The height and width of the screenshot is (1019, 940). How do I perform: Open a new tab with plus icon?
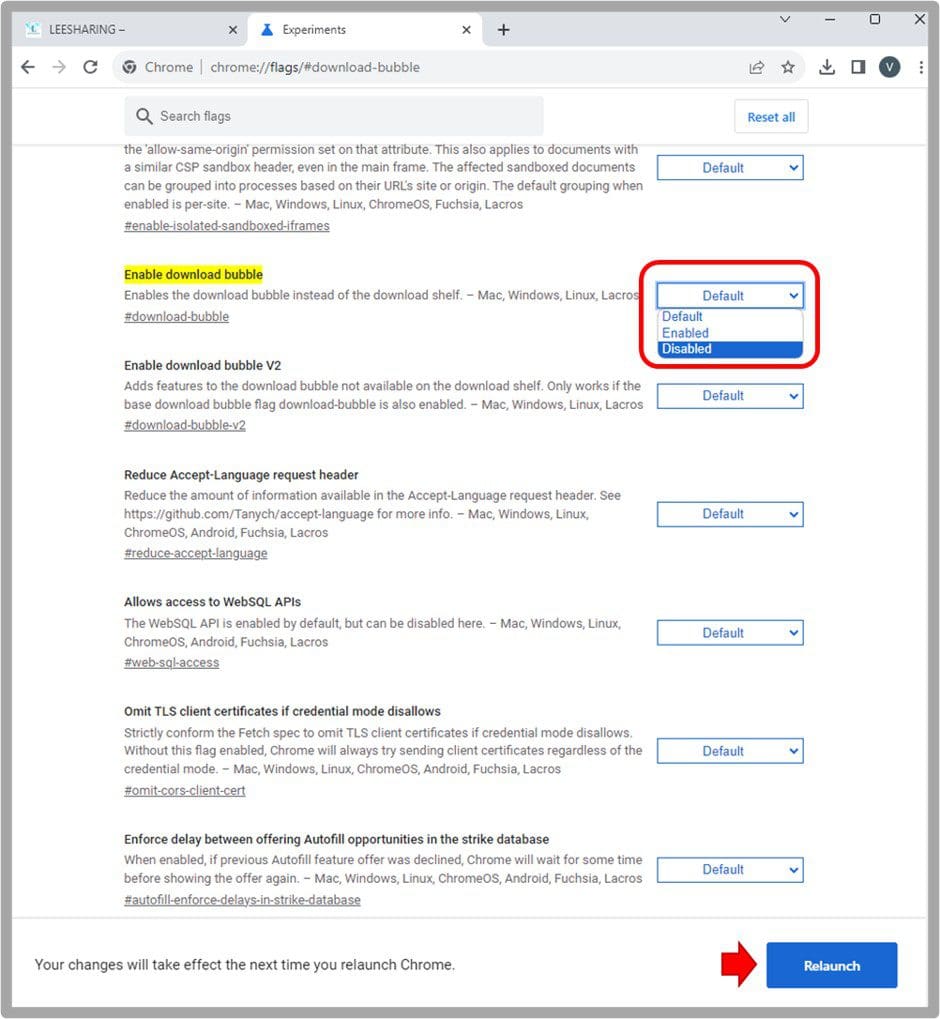pyautogui.click(x=503, y=30)
